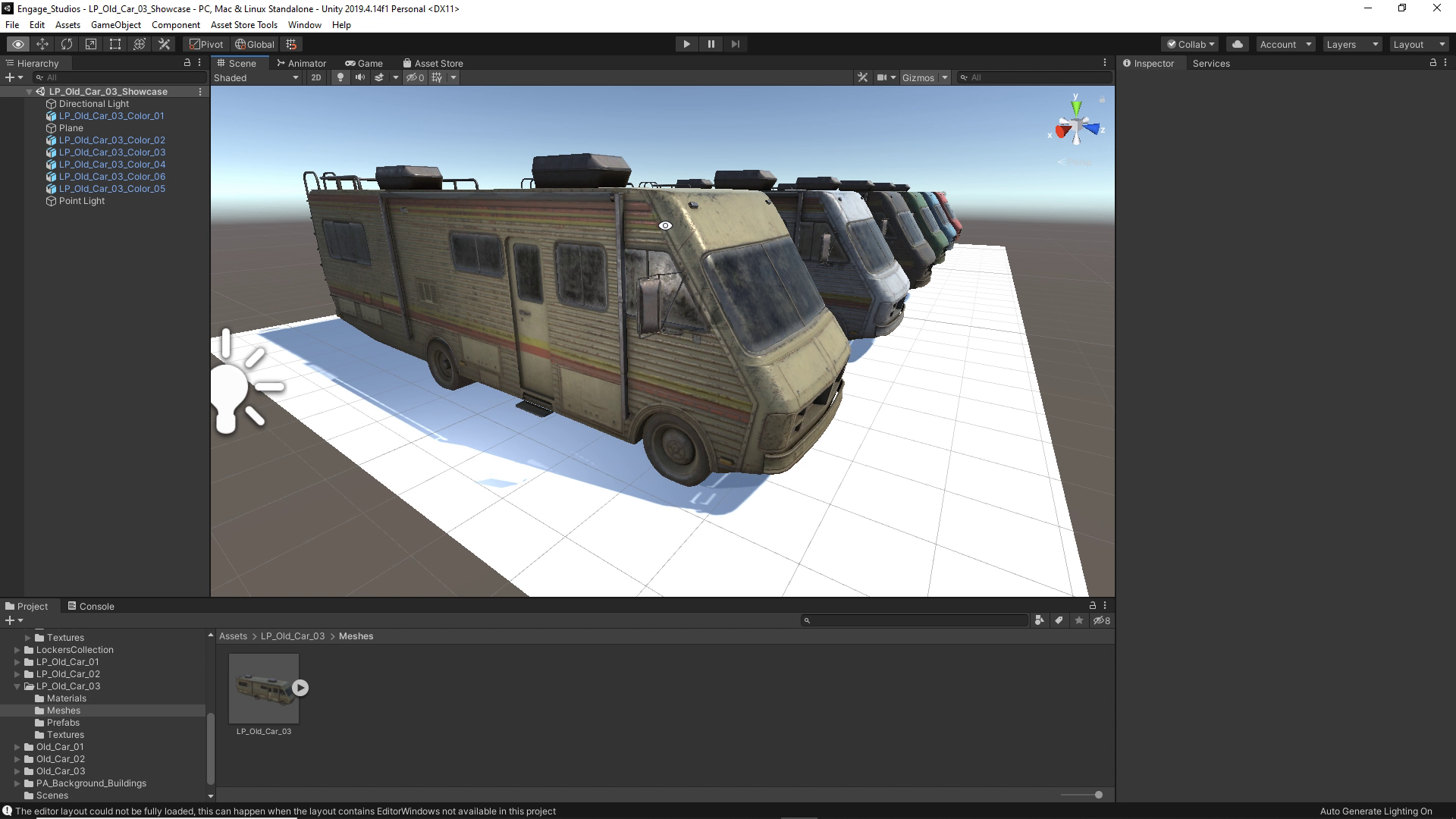Lock the Hierarchy panel
This screenshot has height=819, width=1456.
pyautogui.click(x=187, y=63)
